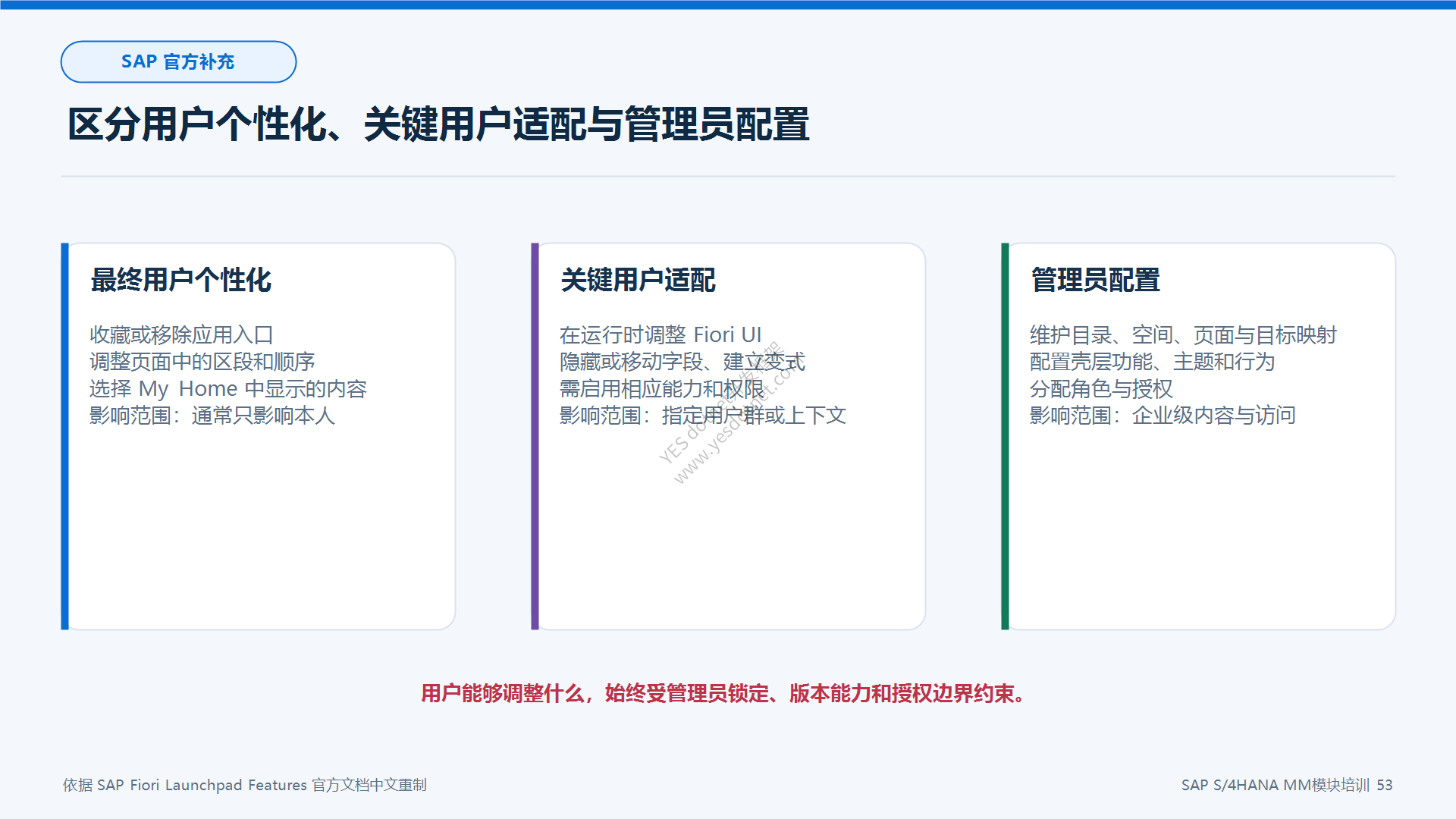Click the line '需启用相应能力和权限'
1456x819 pixels.
point(662,389)
